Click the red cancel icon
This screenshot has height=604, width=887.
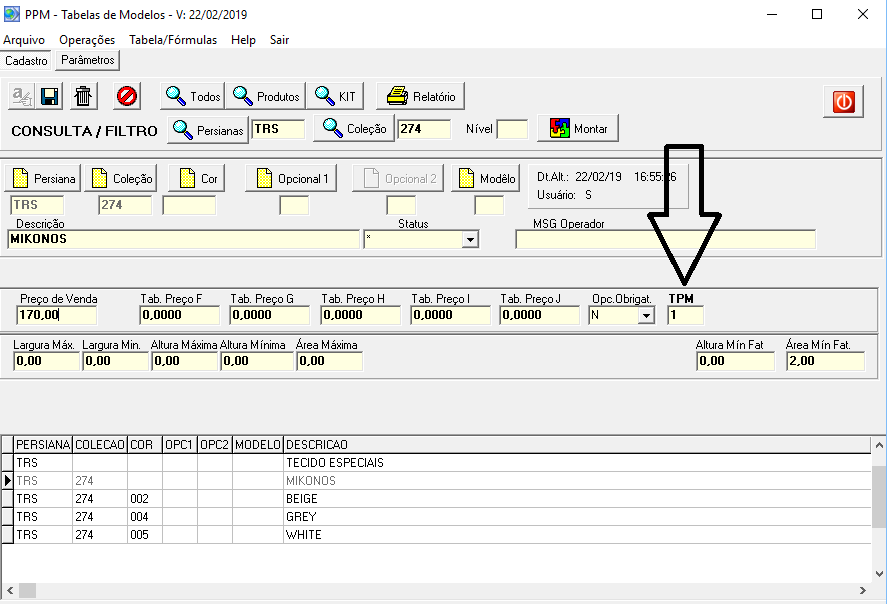pyautogui.click(x=127, y=96)
